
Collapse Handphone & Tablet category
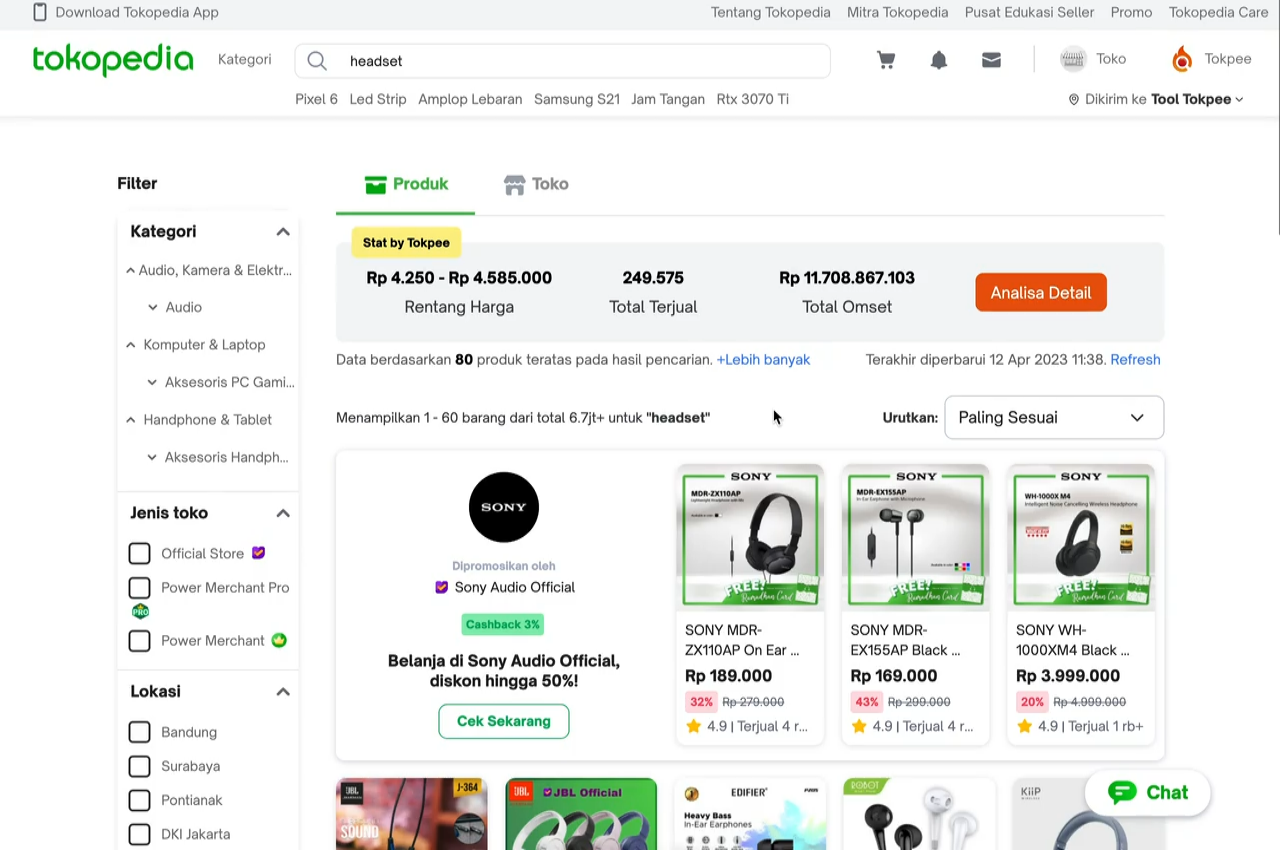click(x=131, y=420)
